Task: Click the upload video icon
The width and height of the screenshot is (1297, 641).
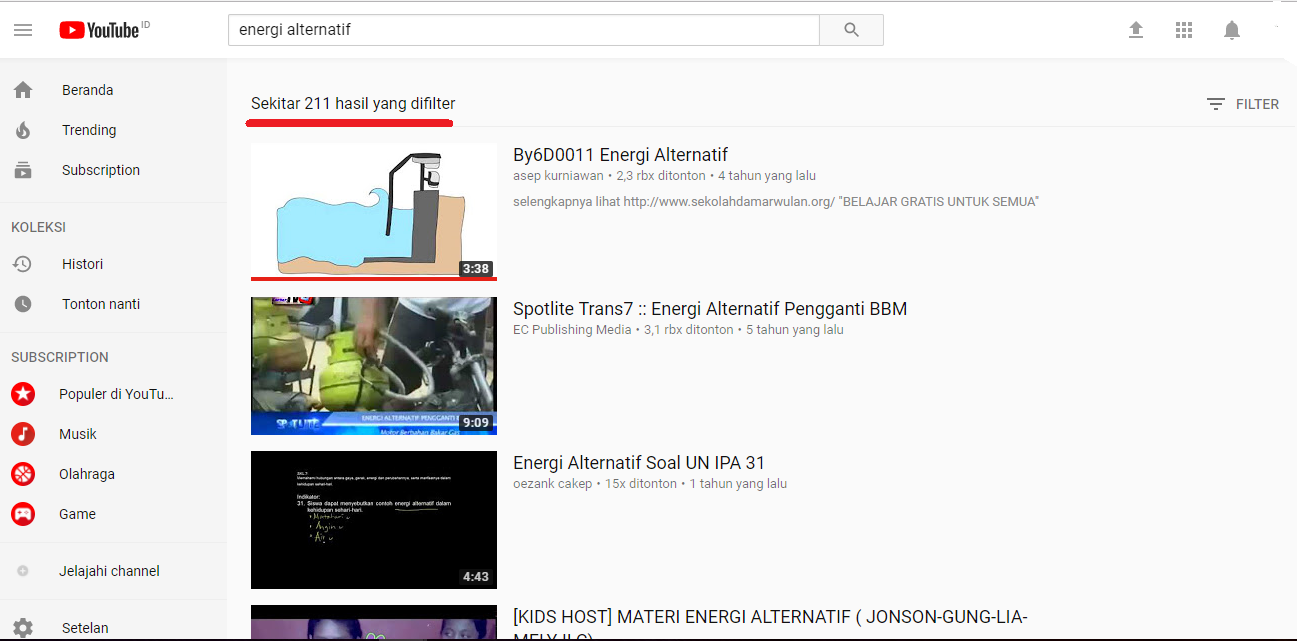Action: coord(1136,30)
